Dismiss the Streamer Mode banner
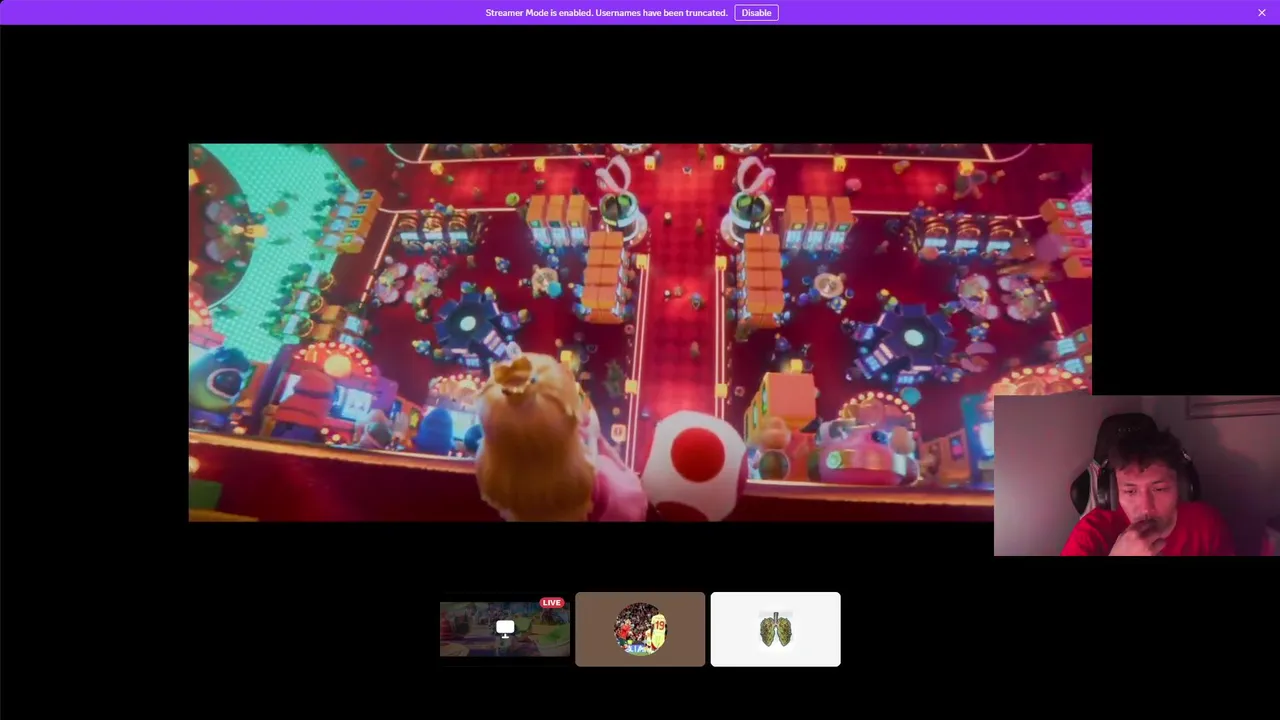 1262,13
